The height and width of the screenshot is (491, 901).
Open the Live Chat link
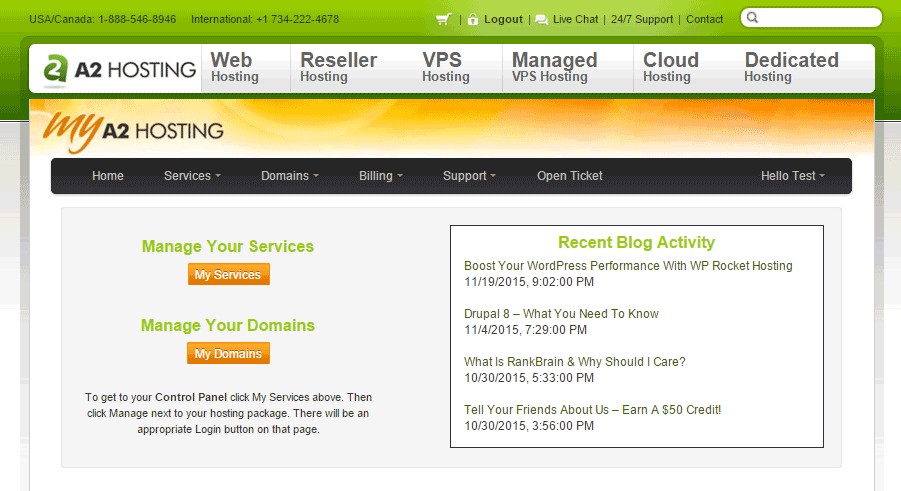pos(575,20)
